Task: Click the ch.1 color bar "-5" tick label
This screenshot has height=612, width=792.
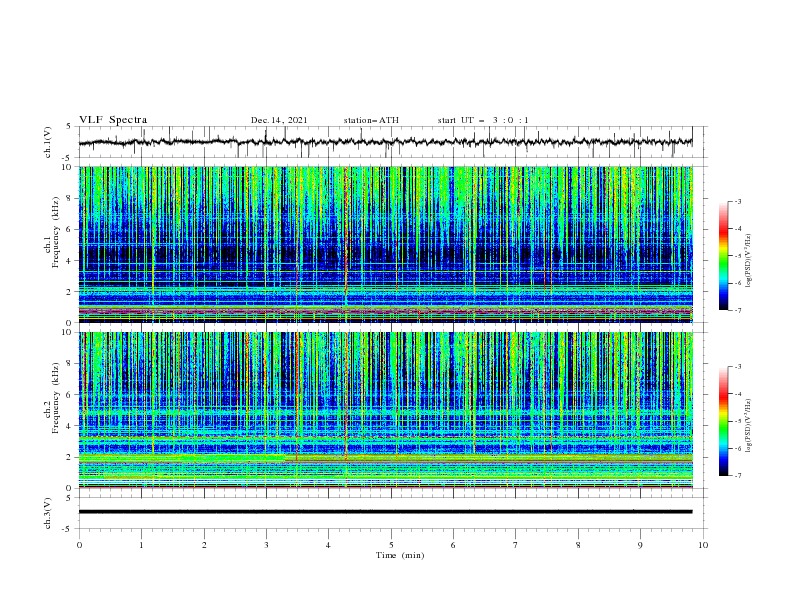Action: pyautogui.click(x=737, y=256)
